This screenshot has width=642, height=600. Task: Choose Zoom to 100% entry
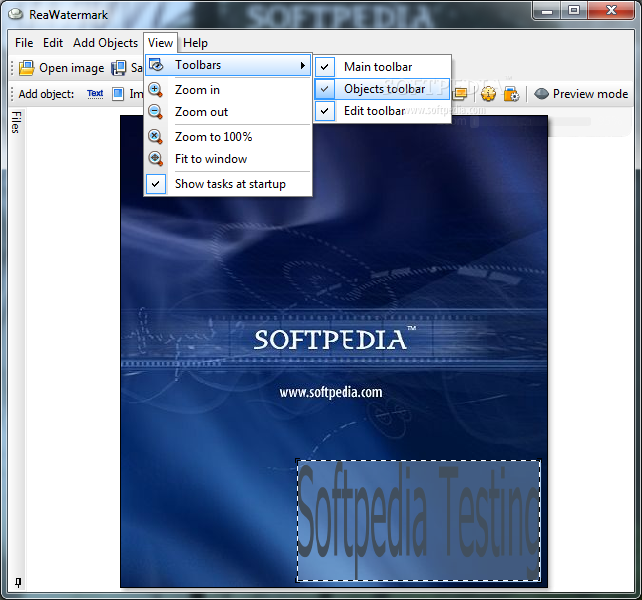(x=228, y=136)
